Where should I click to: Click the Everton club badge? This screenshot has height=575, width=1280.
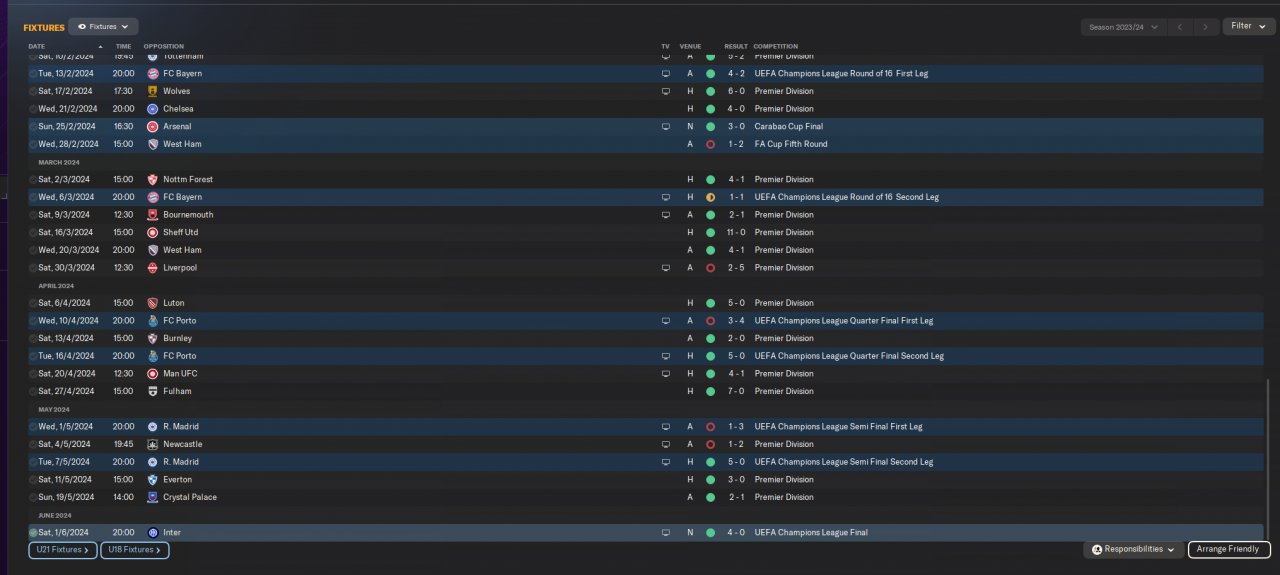pyautogui.click(x=153, y=480)
